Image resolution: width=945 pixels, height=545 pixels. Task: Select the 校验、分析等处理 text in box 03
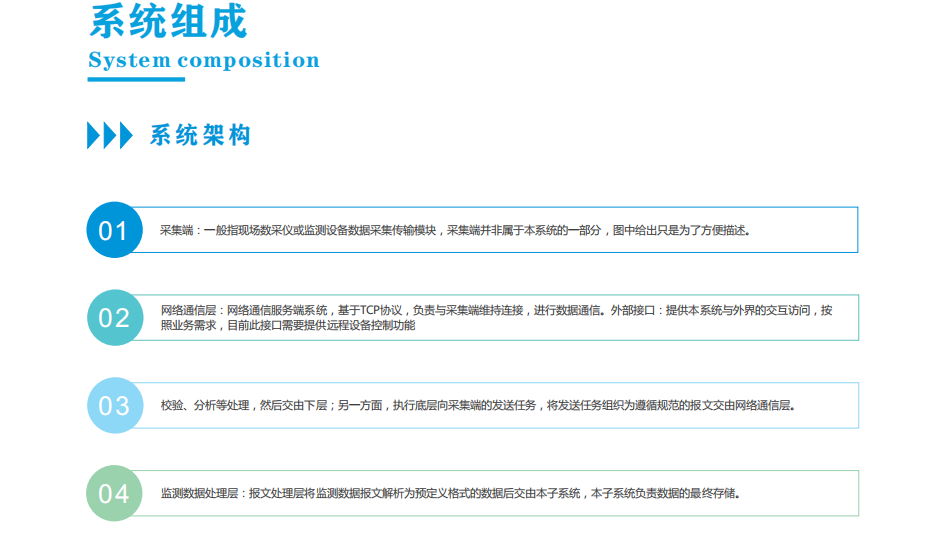tap(478, 406)
